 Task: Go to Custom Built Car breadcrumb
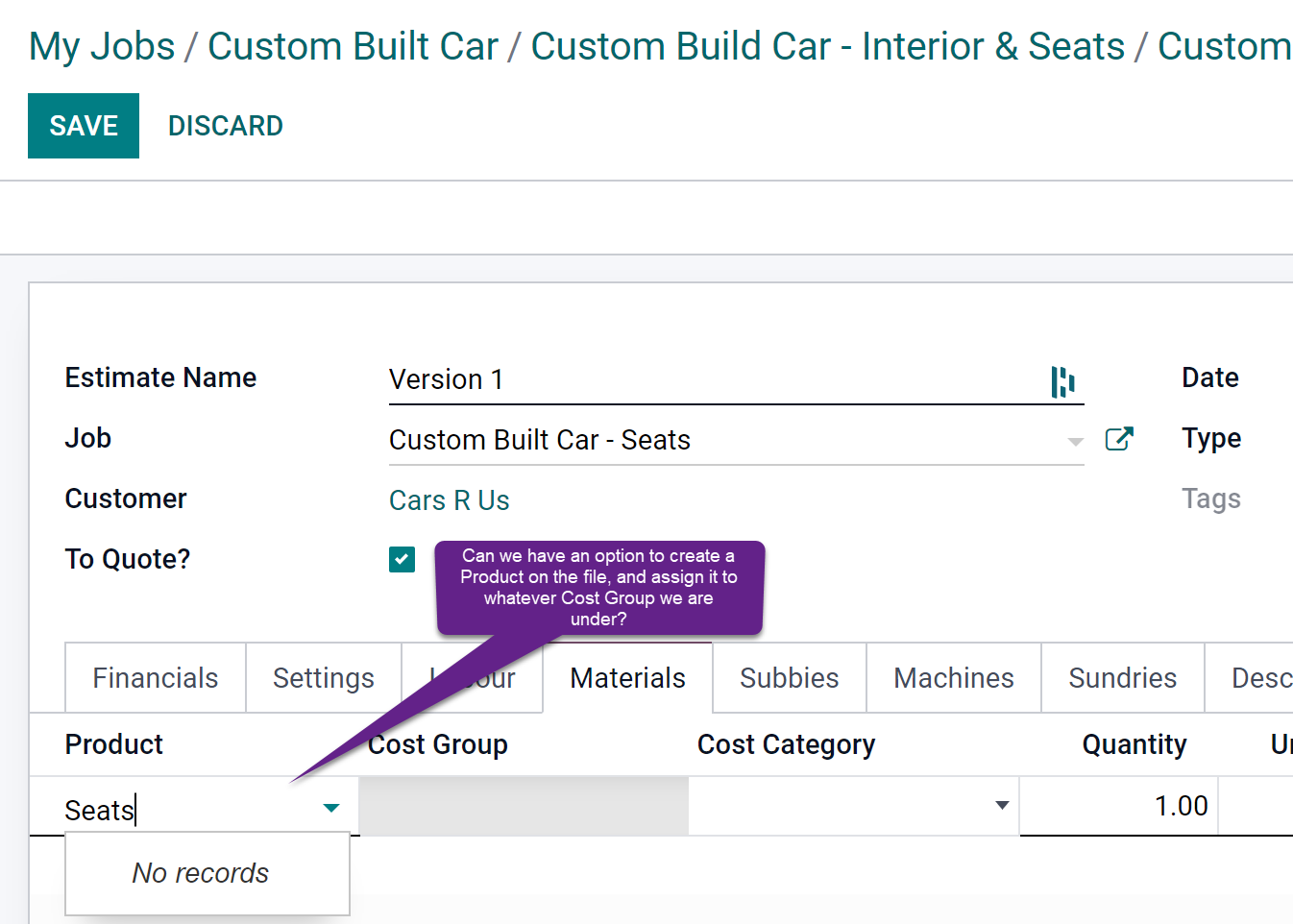pos(353,46)
